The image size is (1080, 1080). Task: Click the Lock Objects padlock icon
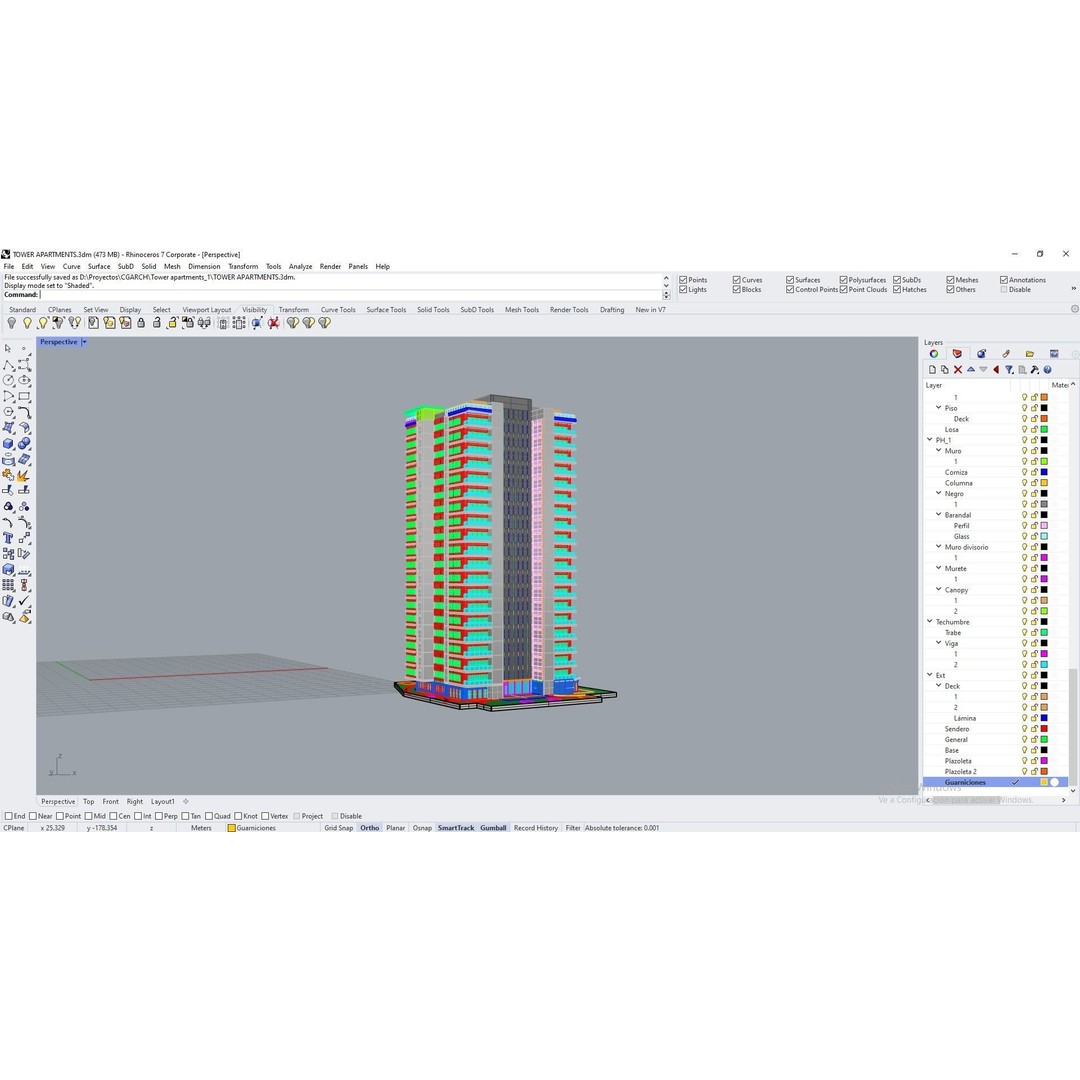click(x=141, y=323)
